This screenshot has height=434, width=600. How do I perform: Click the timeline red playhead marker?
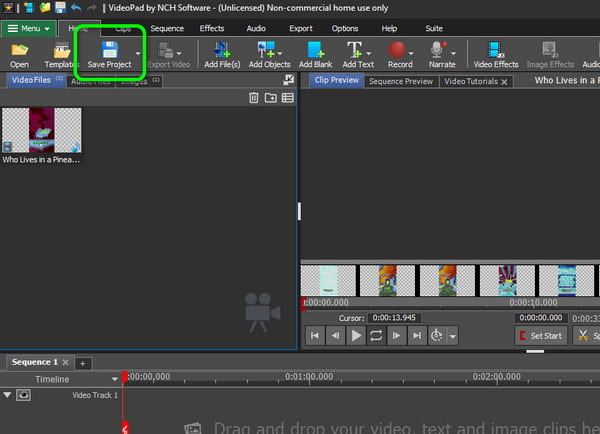point(124,377)
